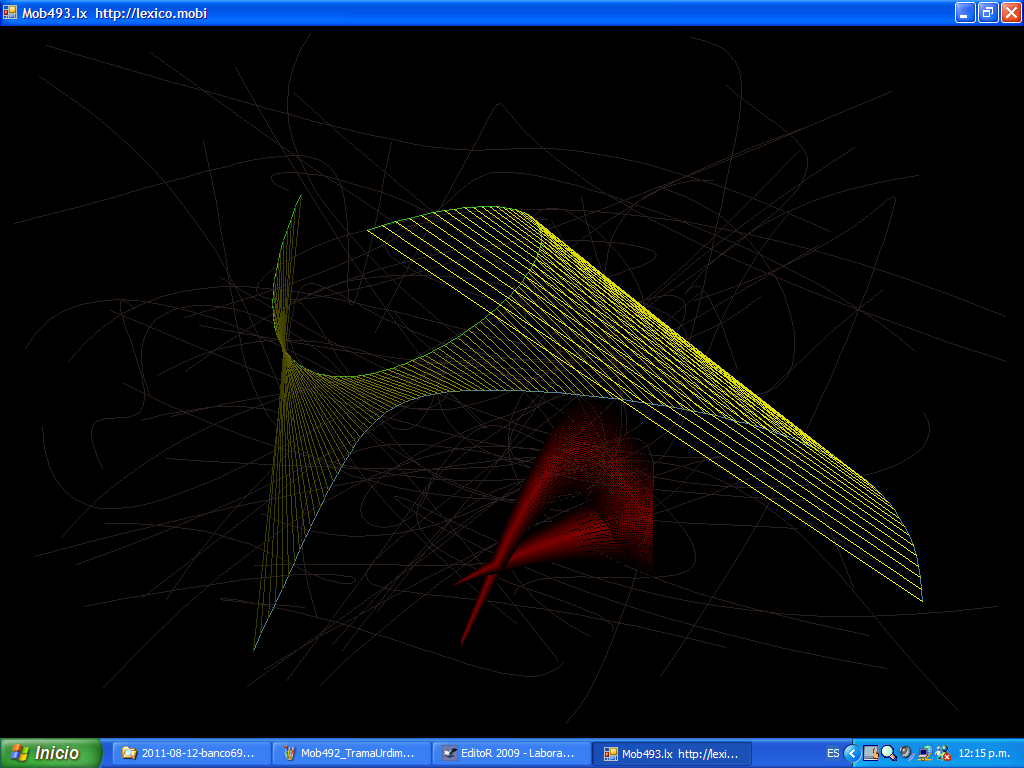The image size is (1024, 768).
Task: Click the ES language indicator
Action: coord(833,753)
